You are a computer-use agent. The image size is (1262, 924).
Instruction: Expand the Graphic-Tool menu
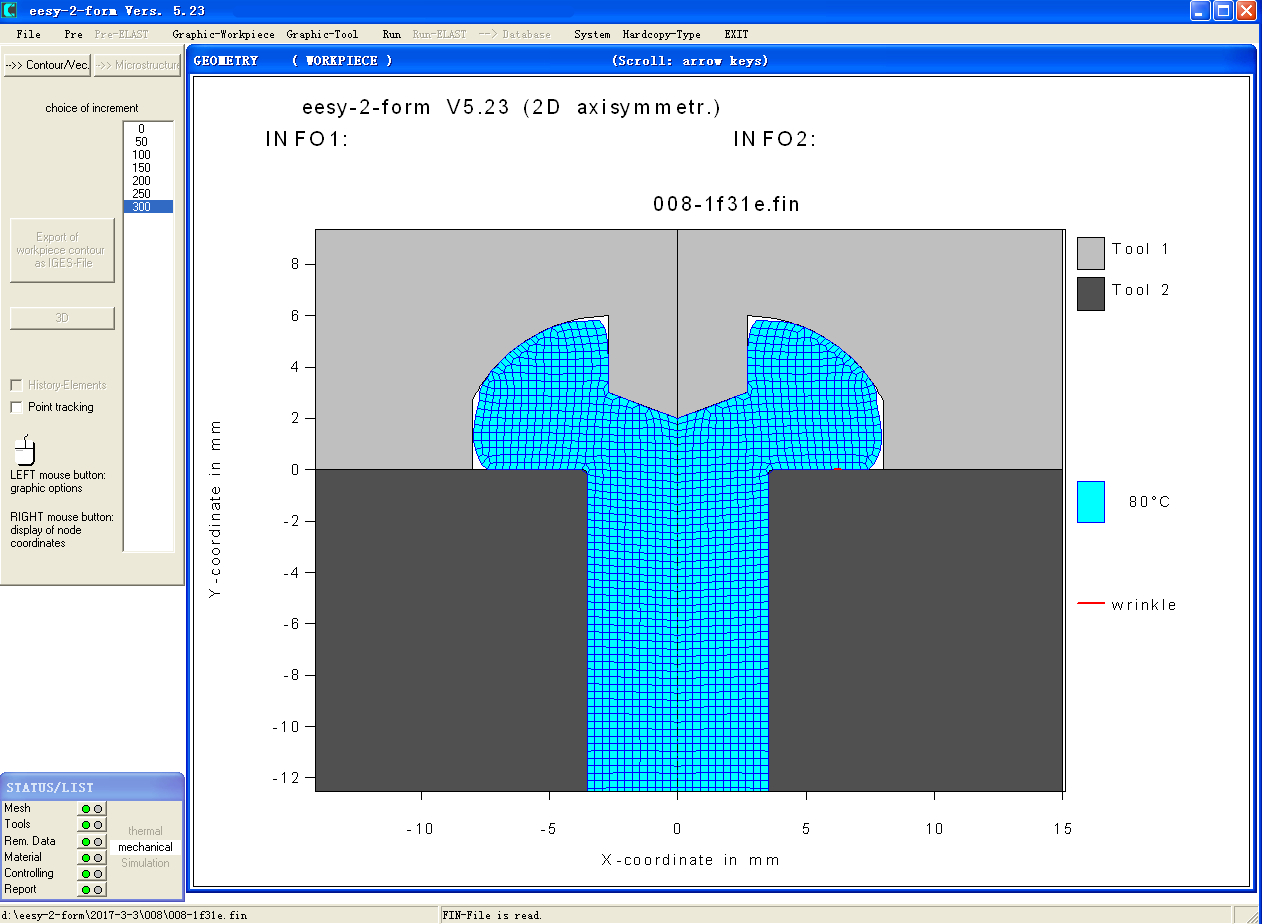(322, 34)
